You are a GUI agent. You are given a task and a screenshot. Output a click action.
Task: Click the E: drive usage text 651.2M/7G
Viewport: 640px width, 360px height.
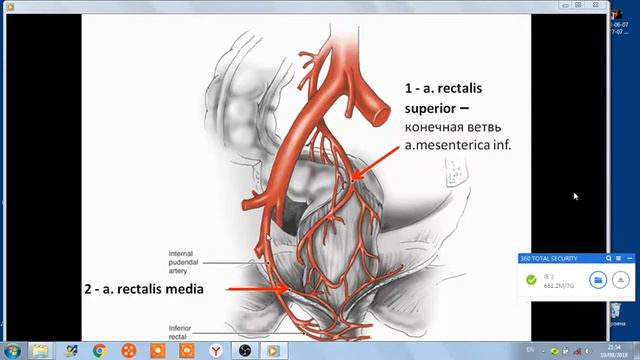click(x=559, y=286)
